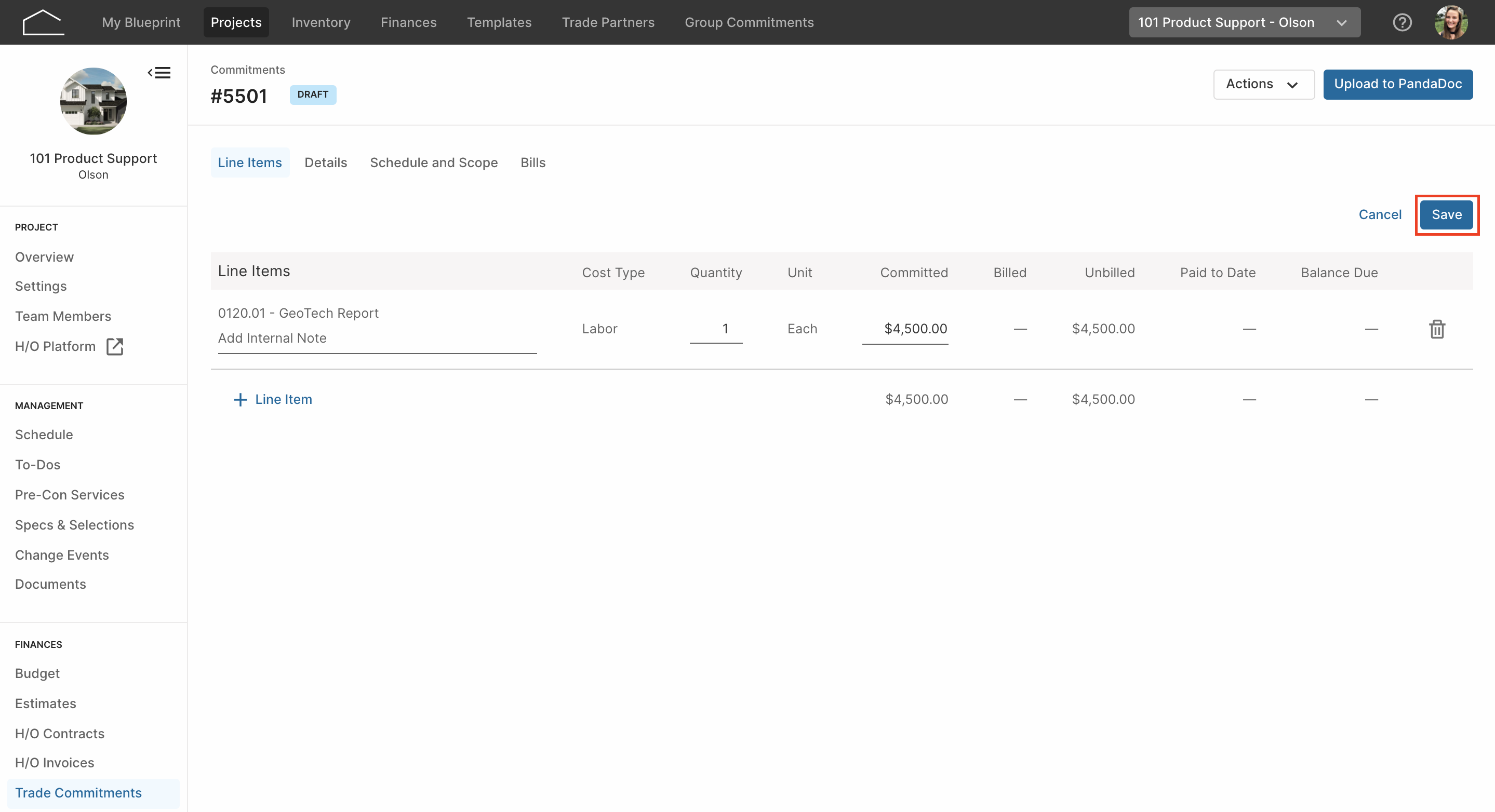Click the project house thumbnail
Viewport: 1495px width, 812px height.
pos(94,101)
